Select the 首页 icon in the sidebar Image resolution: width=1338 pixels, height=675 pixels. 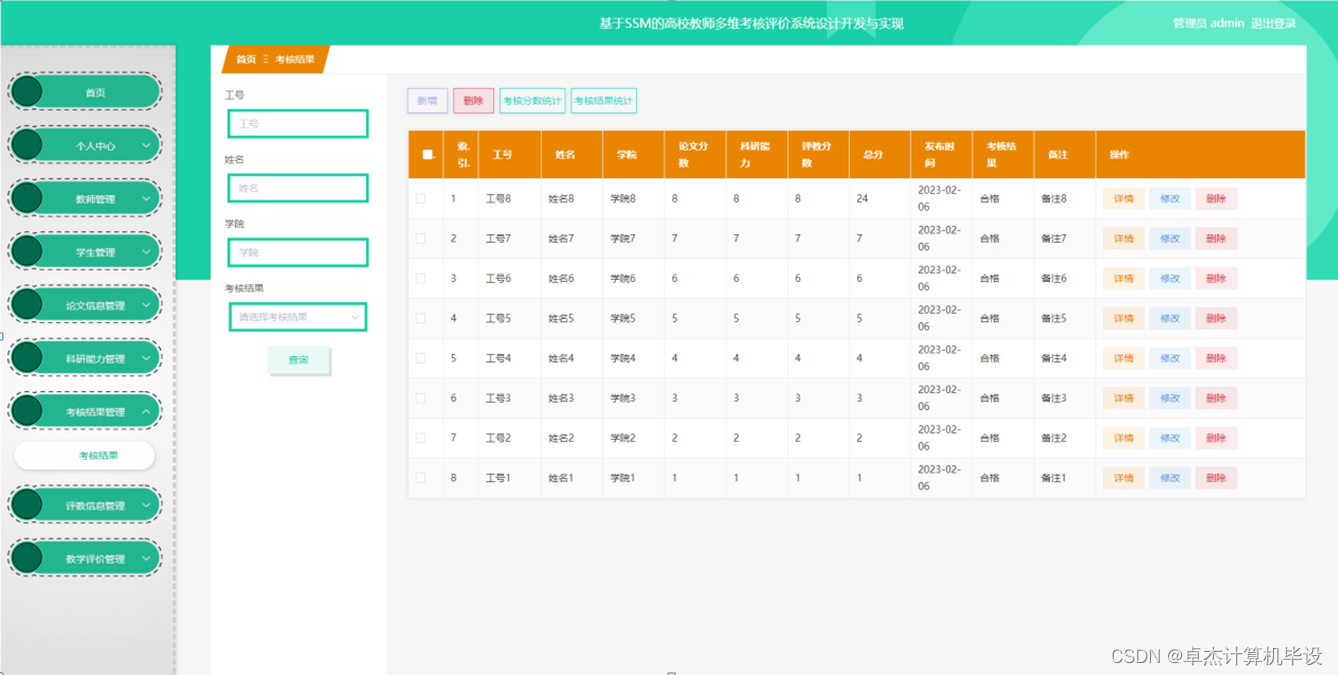[x=28, y=91]
